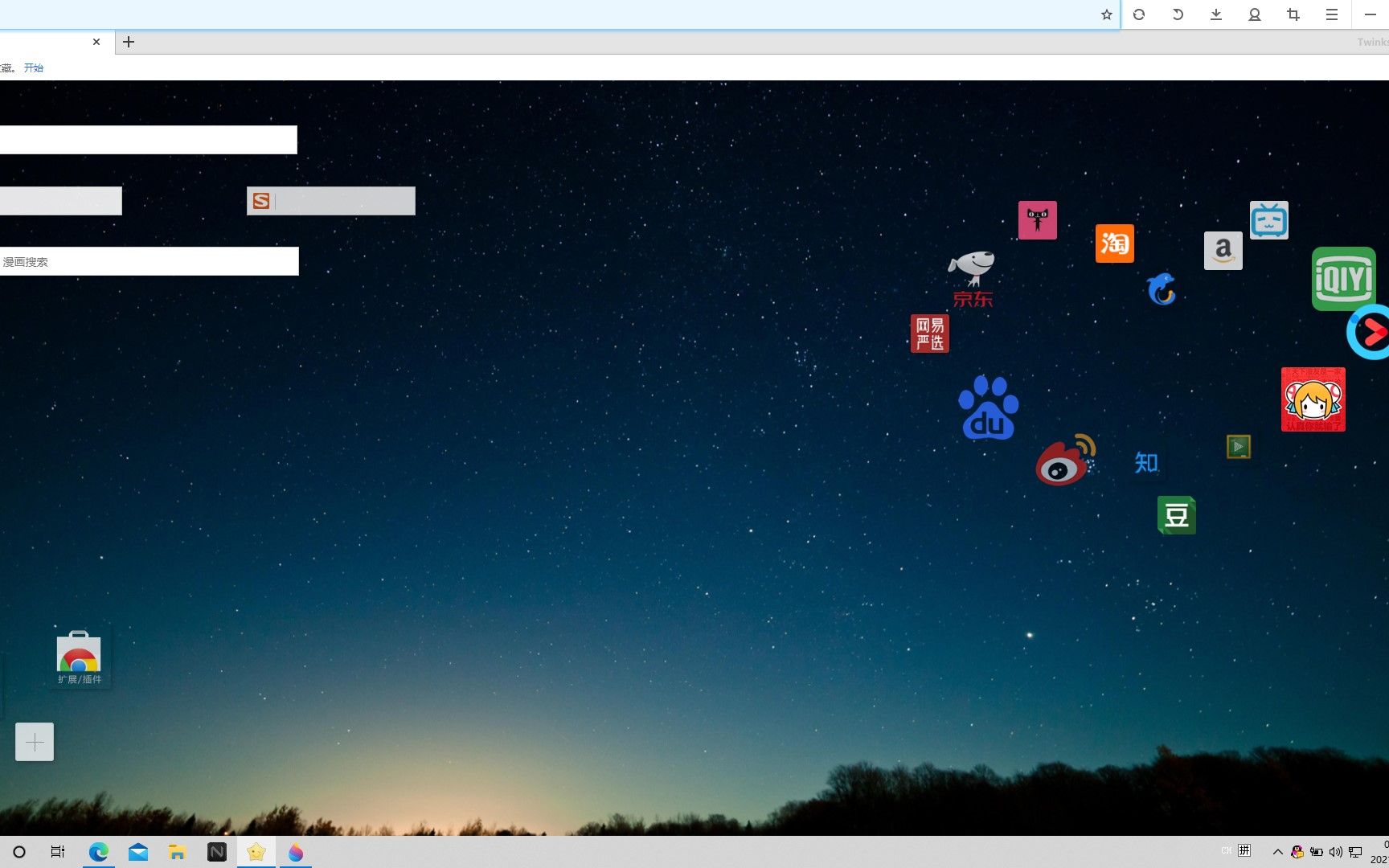Click the 漫画搜索 search field
The height and width of the screenshot is (868, 1389).
(x=150, y=261)
